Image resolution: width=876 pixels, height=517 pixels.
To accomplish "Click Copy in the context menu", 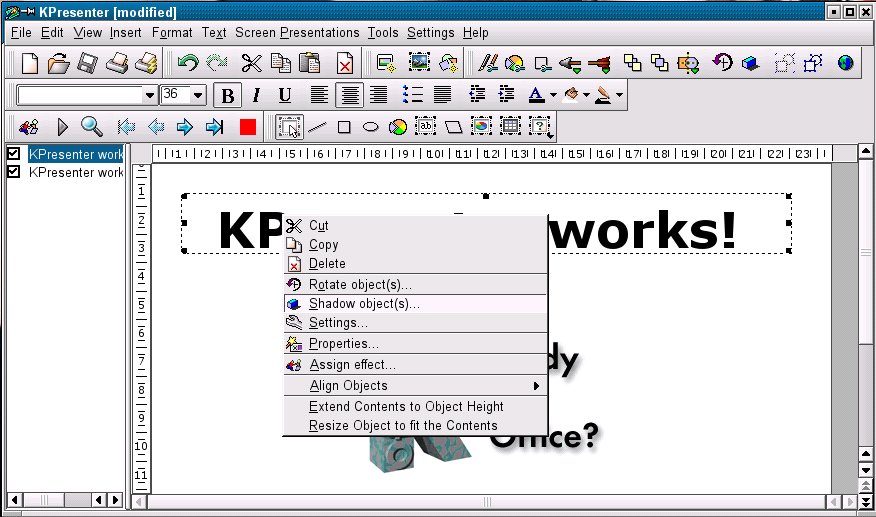I will click(x=415, y=245).
